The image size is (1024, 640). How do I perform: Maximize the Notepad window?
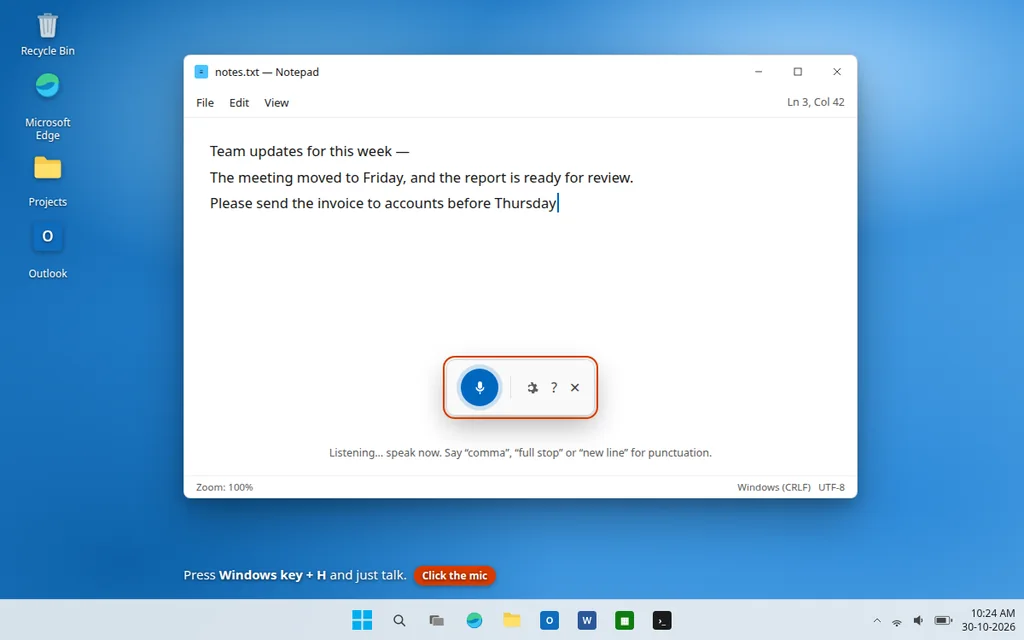(797, 72)
